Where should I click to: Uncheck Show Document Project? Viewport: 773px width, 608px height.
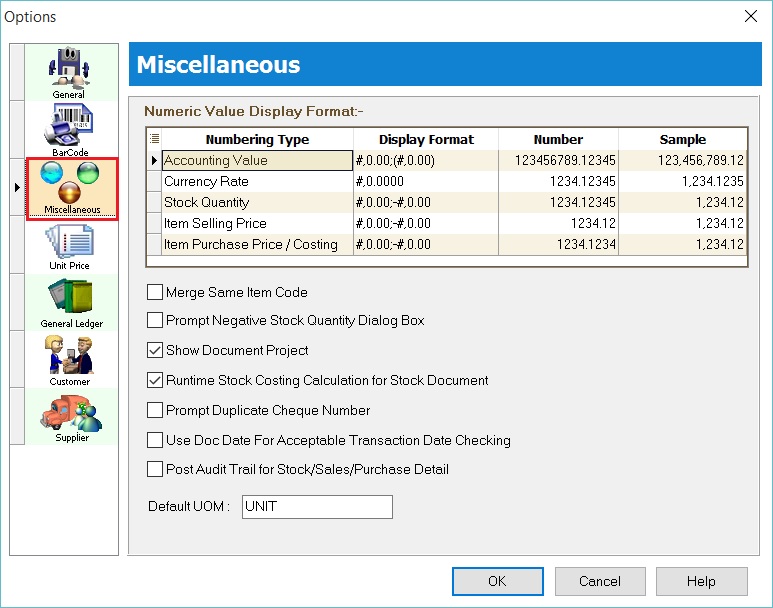pos(155,351)
